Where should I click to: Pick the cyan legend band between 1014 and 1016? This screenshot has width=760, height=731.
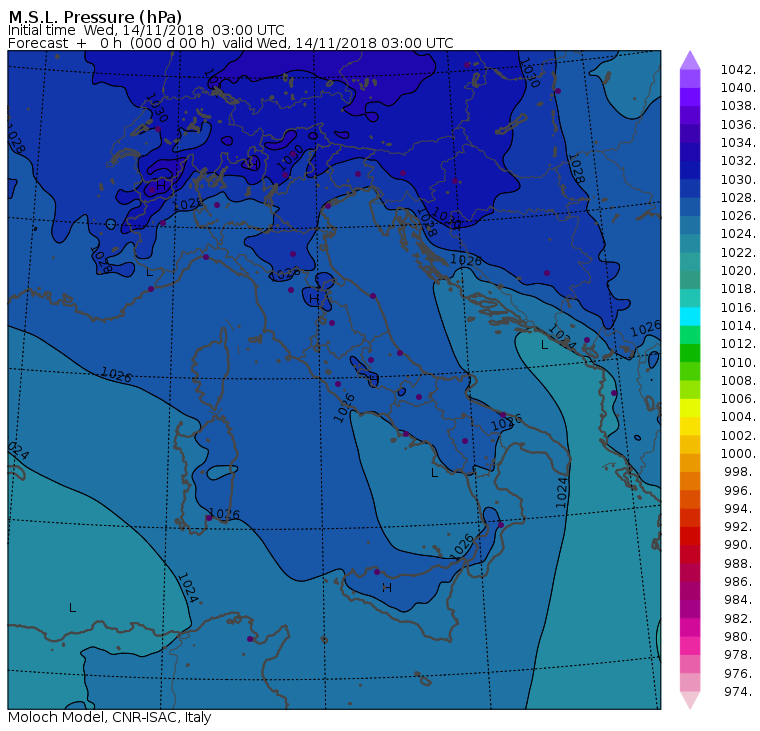point(690,317)
